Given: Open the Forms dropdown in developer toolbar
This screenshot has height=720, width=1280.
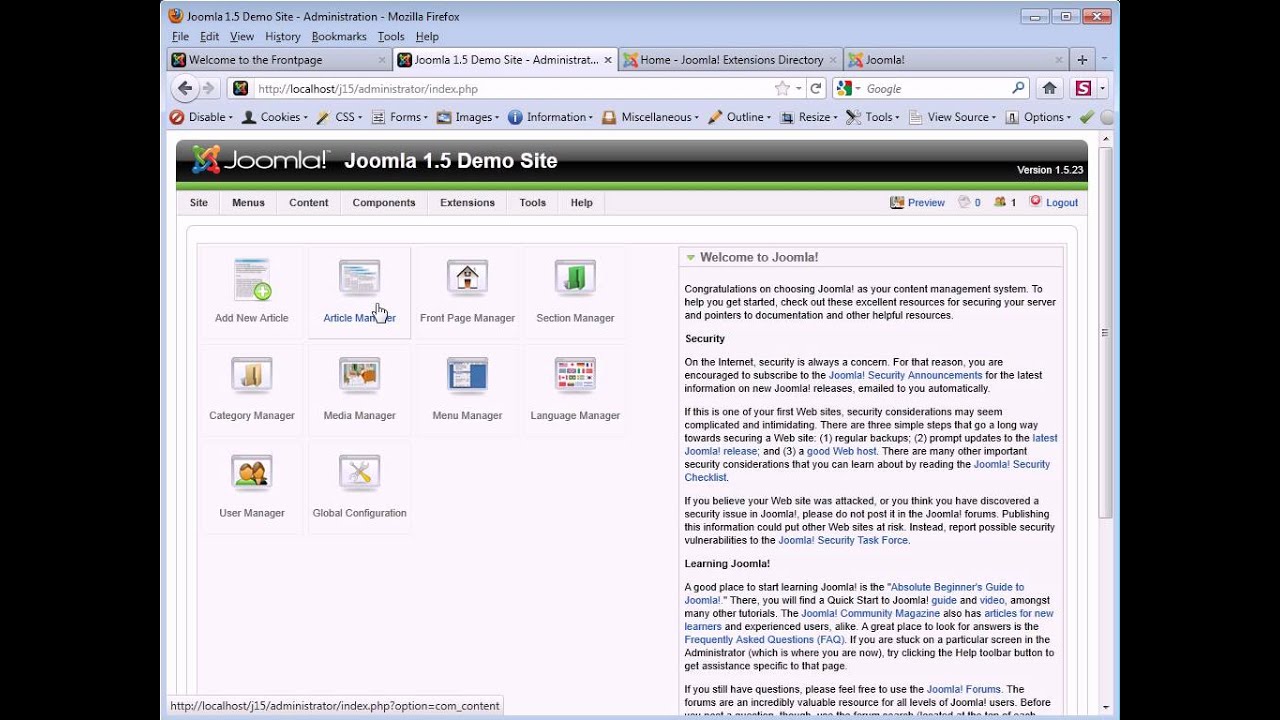Looking at the screenshot, I should (x=399, y=117).
